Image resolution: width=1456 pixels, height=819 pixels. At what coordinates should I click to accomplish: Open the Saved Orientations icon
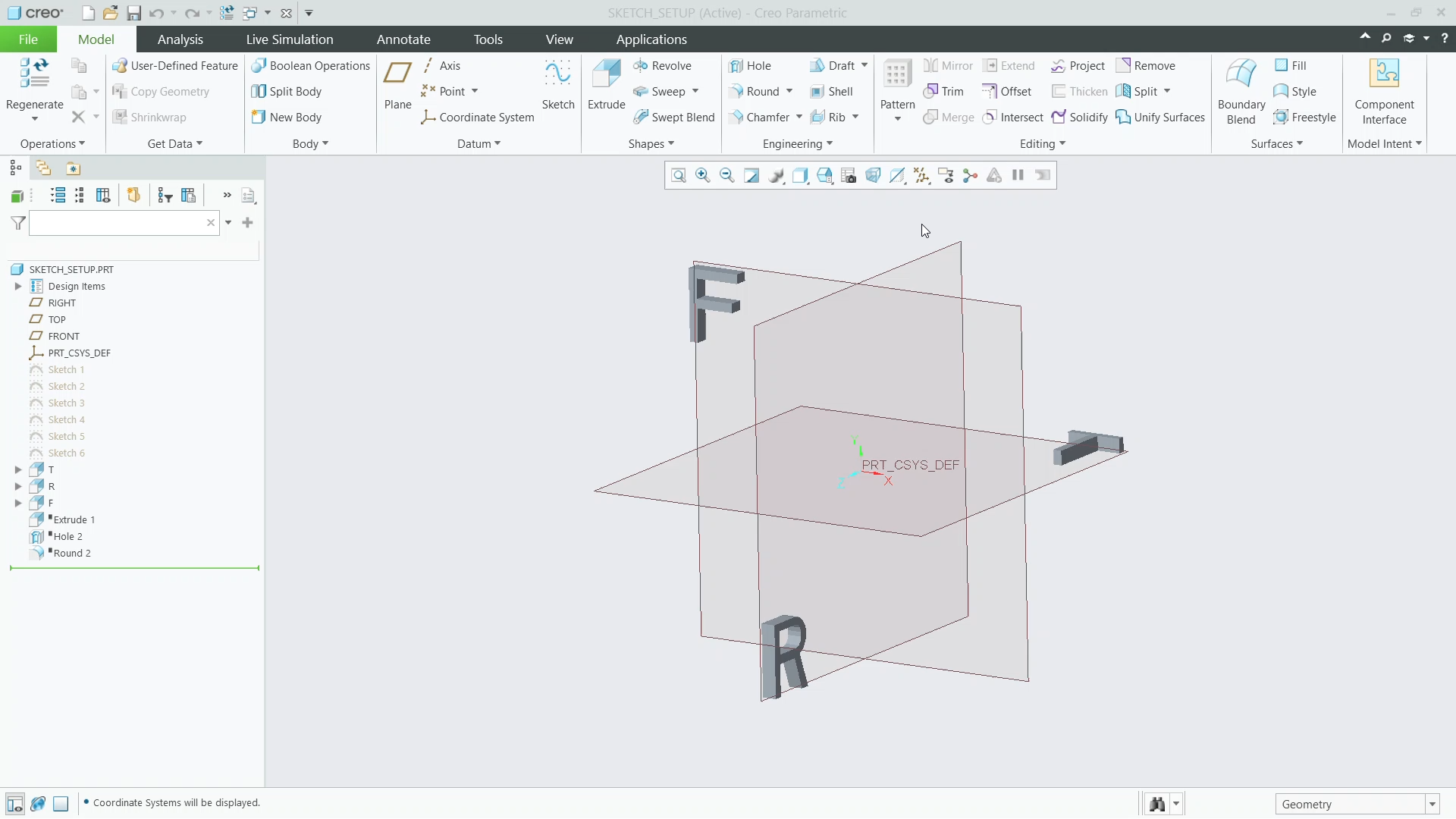click(824, 176)
